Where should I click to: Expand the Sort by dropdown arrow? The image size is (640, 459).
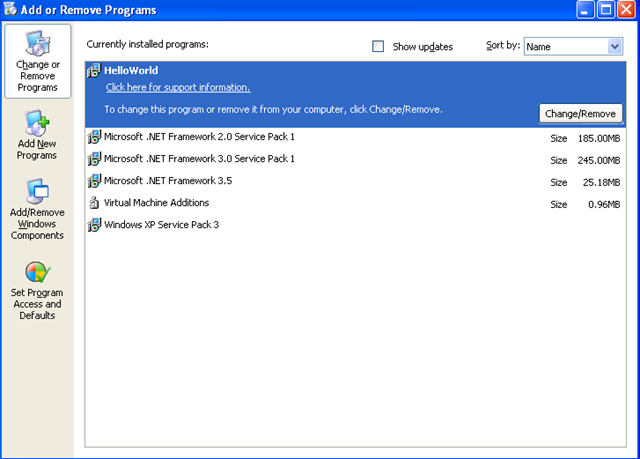tap(614, 46)
